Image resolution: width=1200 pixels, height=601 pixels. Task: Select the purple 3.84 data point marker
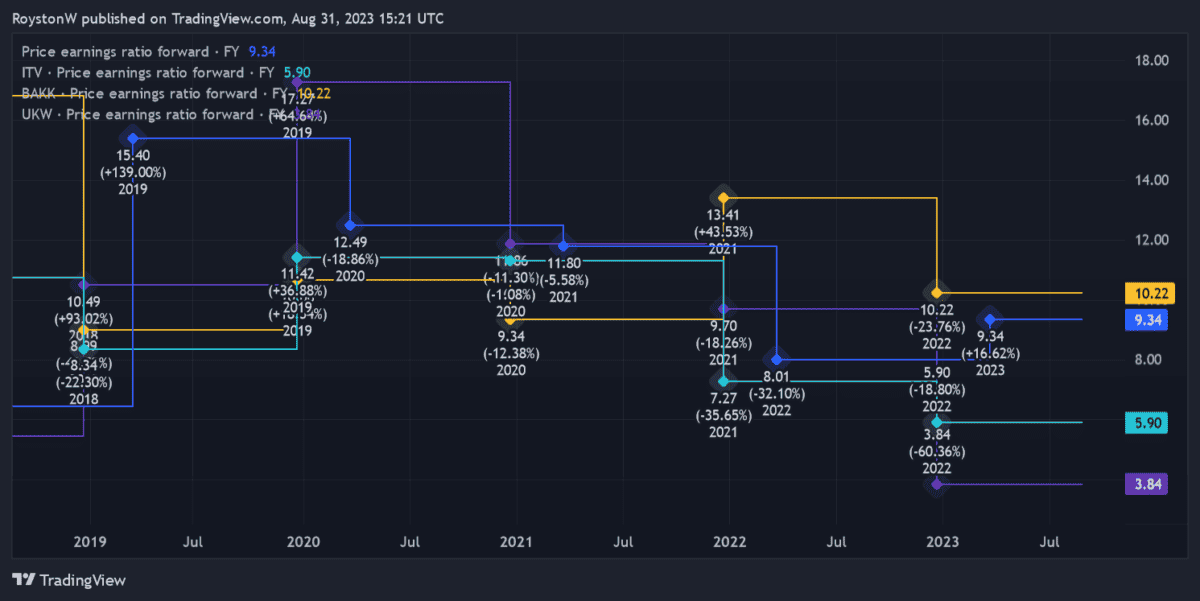point(937,484)
